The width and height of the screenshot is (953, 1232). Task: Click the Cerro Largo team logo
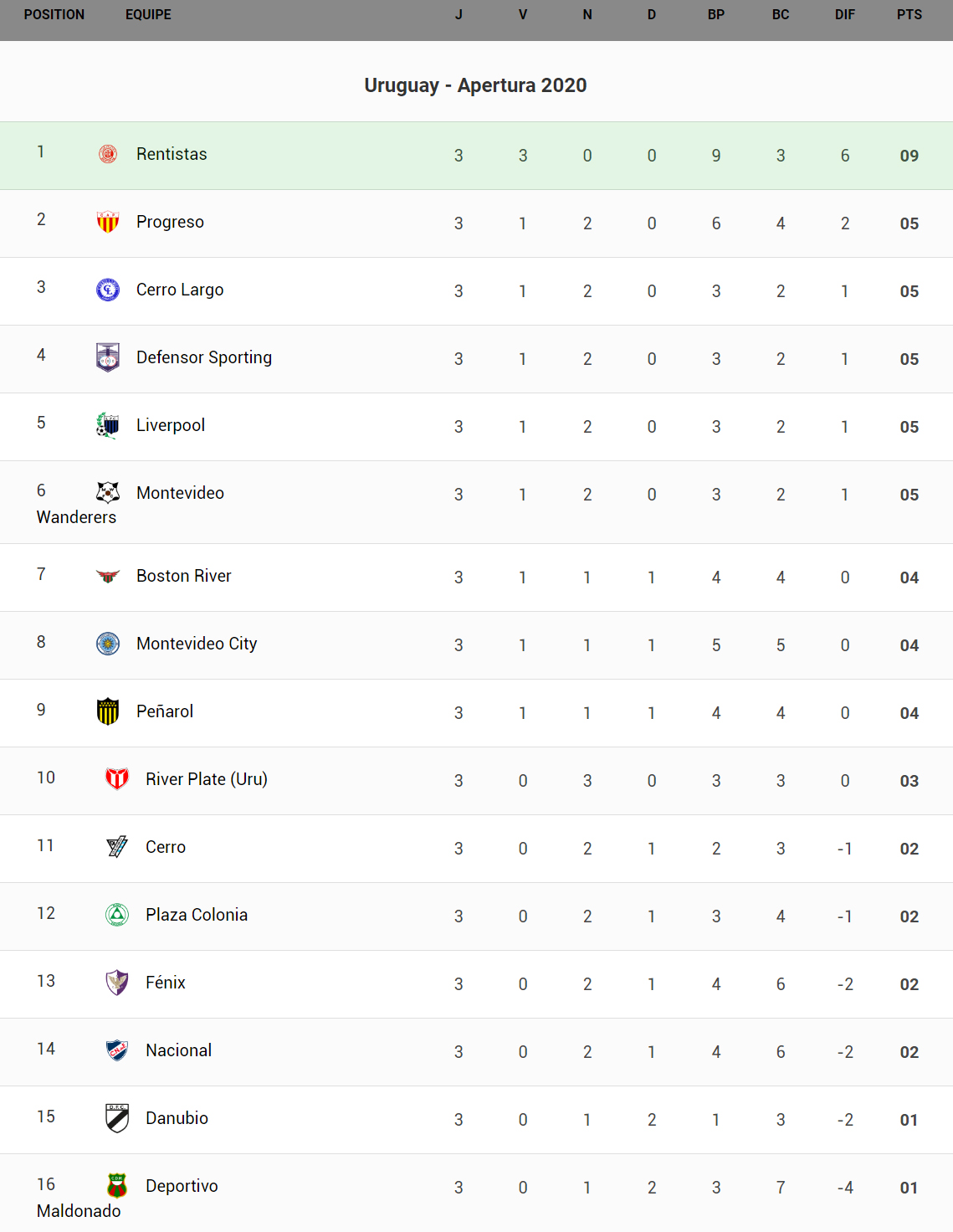(108, 290)
